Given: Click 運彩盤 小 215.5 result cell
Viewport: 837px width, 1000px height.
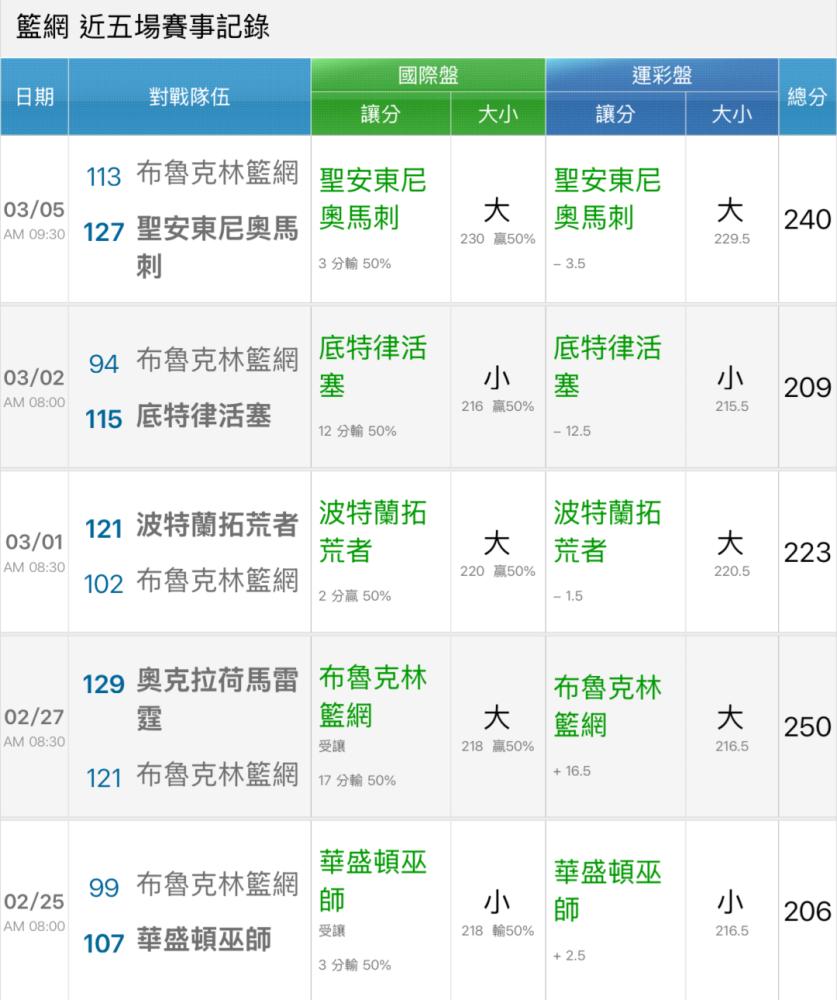Looking at the screenshot, I should pyautogui.click(x=731, y=389).
